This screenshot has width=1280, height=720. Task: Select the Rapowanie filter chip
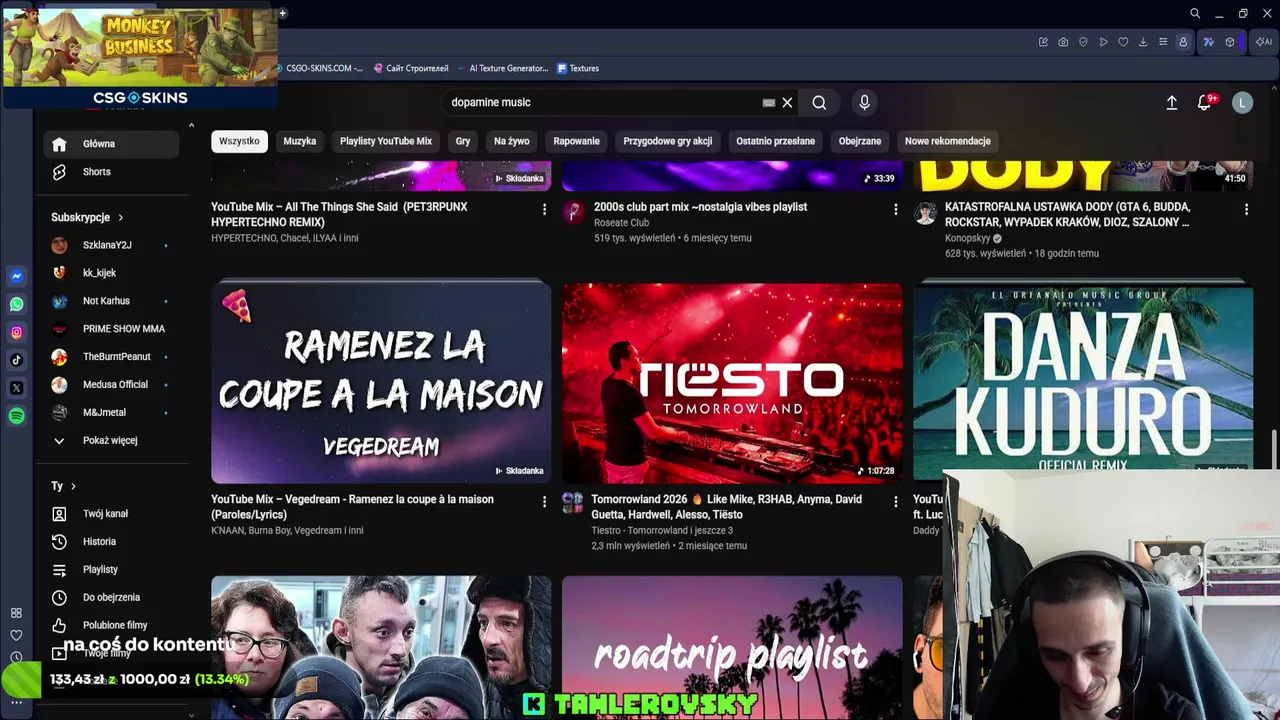pos(577,141)
